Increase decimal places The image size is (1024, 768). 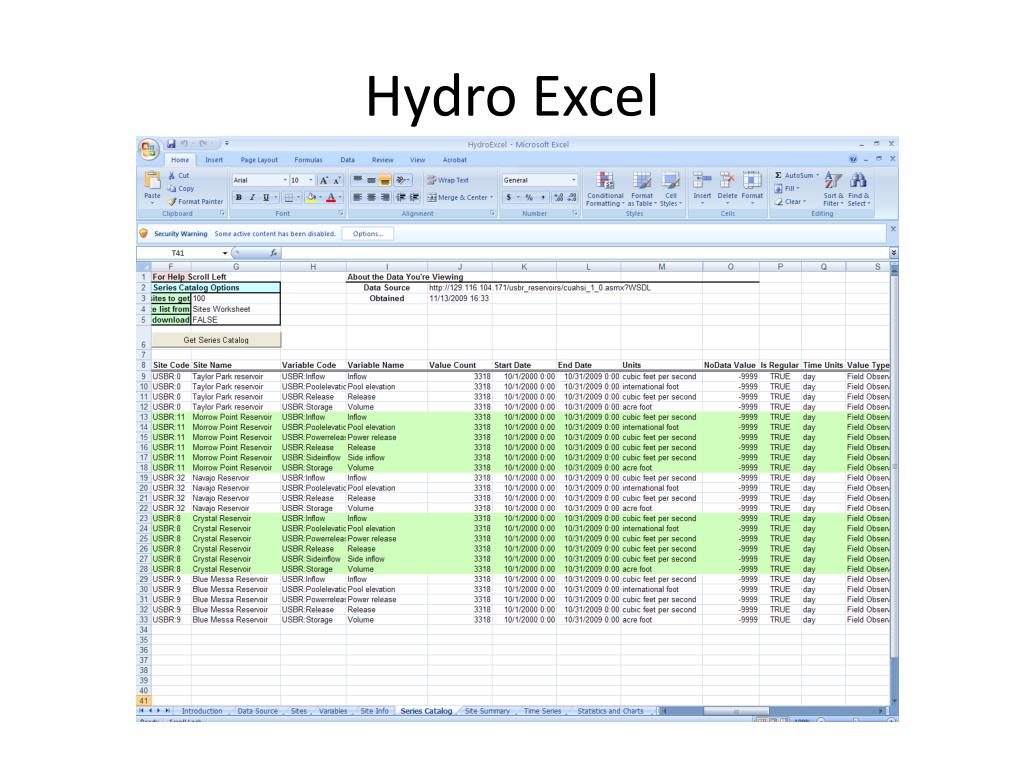tap(558, 197)
